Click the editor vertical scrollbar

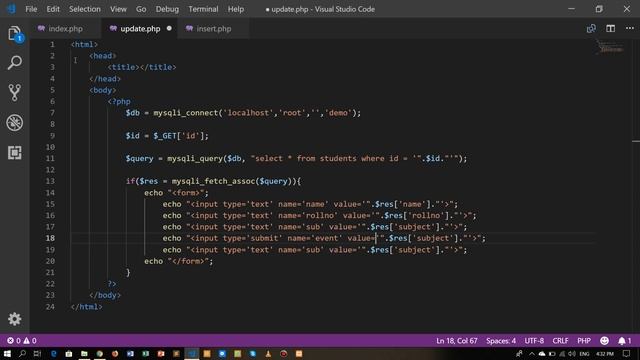point(636,186)
